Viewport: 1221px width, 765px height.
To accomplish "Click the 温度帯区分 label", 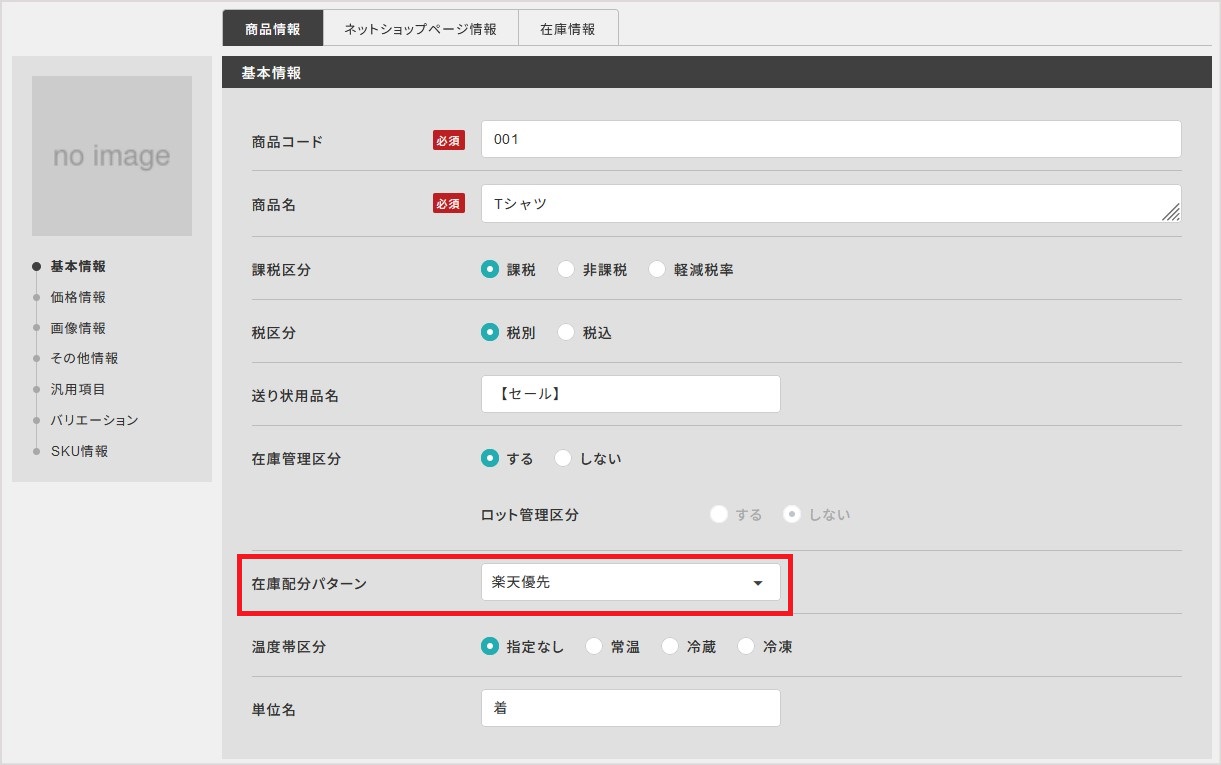I will click(x=289, y=647).
